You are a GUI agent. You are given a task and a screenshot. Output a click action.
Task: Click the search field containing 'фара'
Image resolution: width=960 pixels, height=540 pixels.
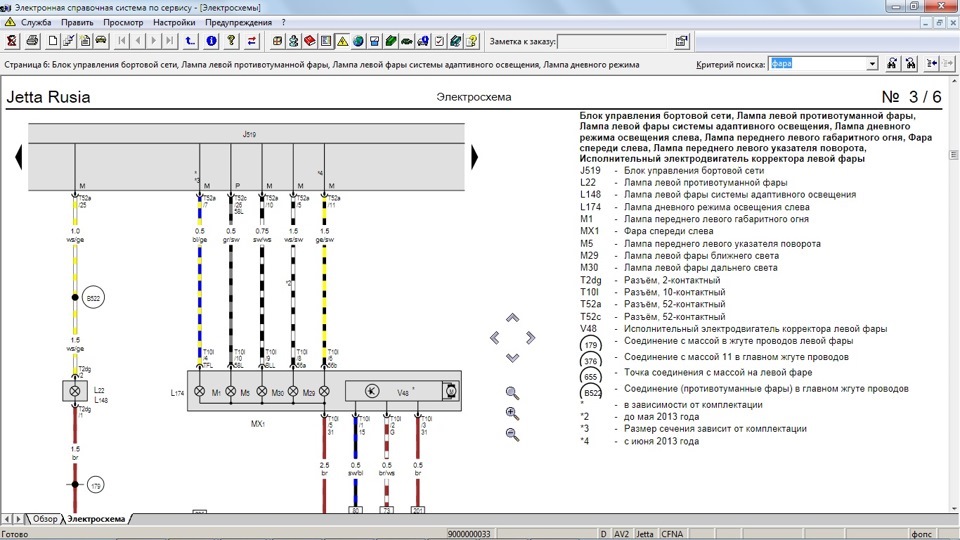pyautogui.click(x=818, y=64)
